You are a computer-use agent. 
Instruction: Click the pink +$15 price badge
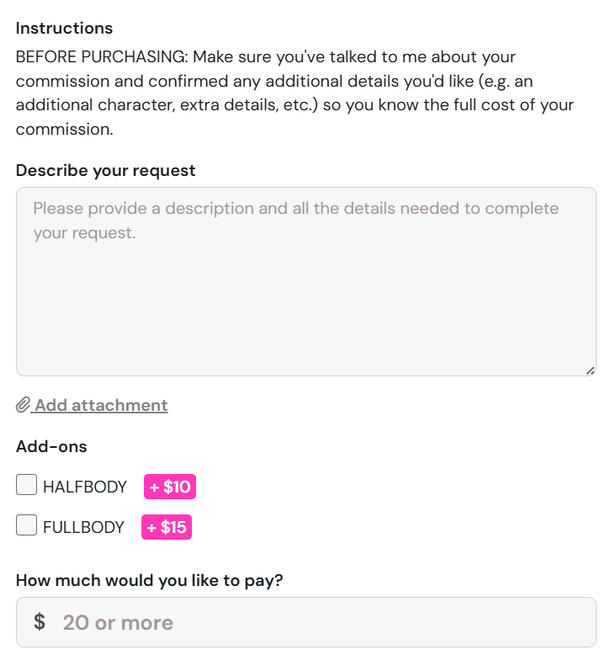166,527
